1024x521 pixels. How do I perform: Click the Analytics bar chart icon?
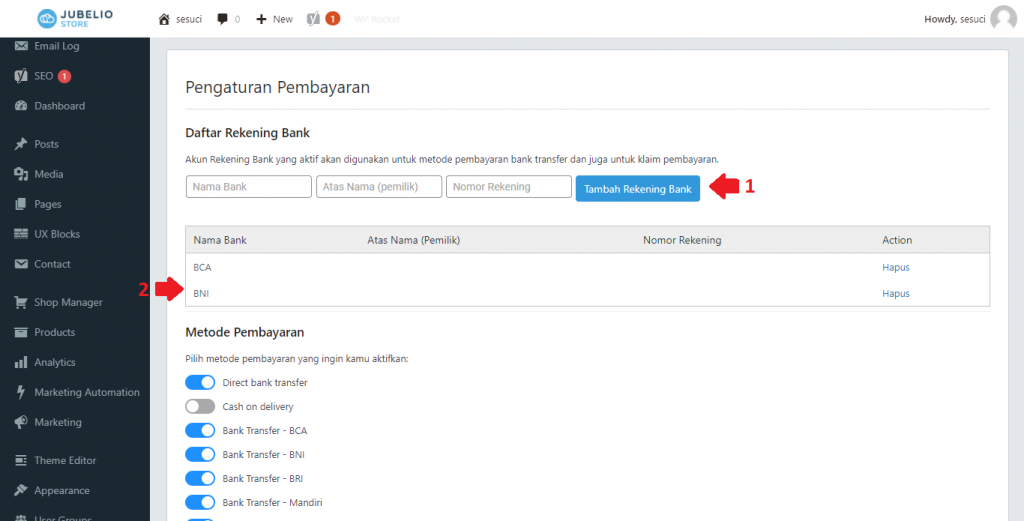pyautogui.click(x=21, y=362)
